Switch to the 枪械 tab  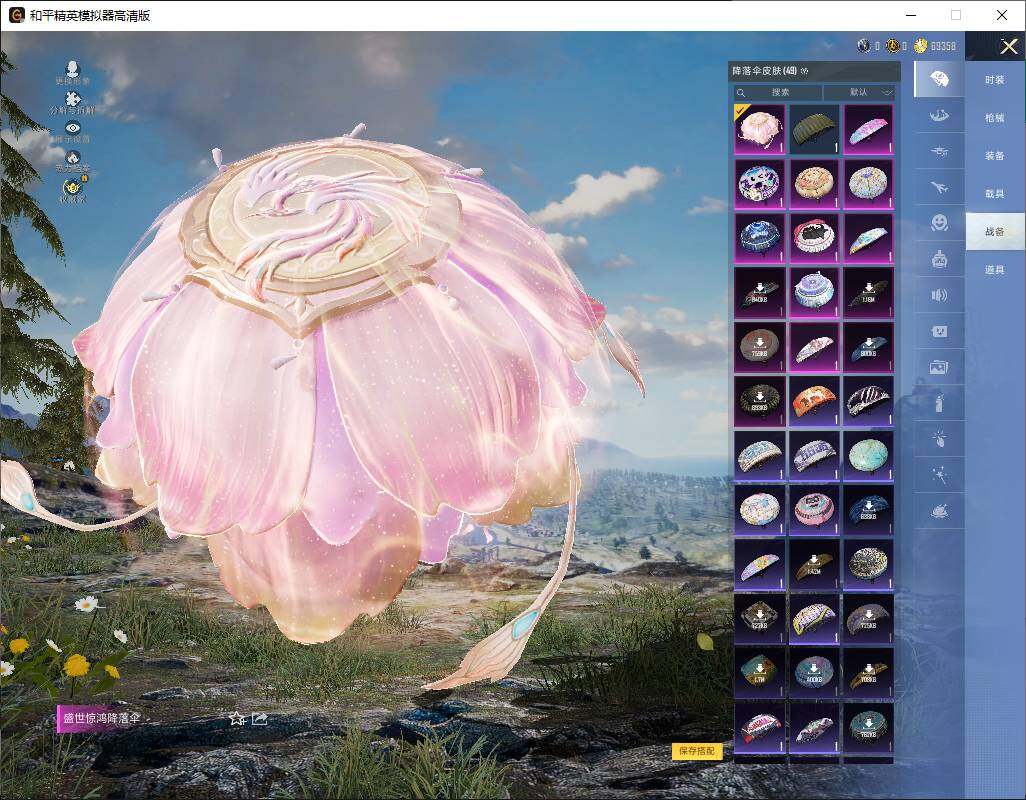point(994,118)
